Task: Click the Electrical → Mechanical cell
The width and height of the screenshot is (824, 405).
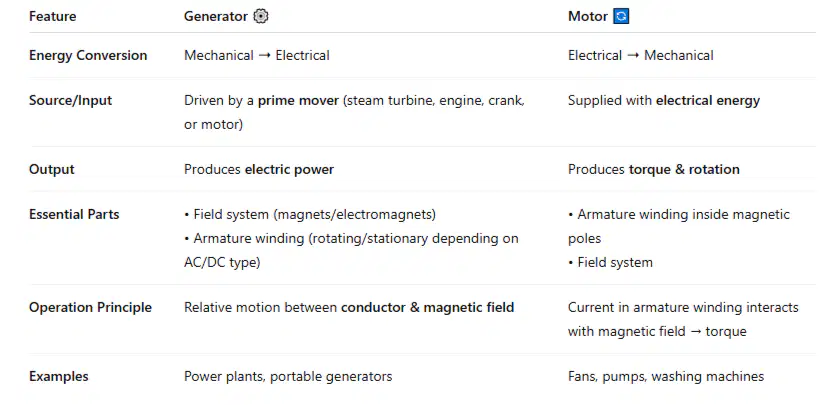Action: tap(641, 56)
